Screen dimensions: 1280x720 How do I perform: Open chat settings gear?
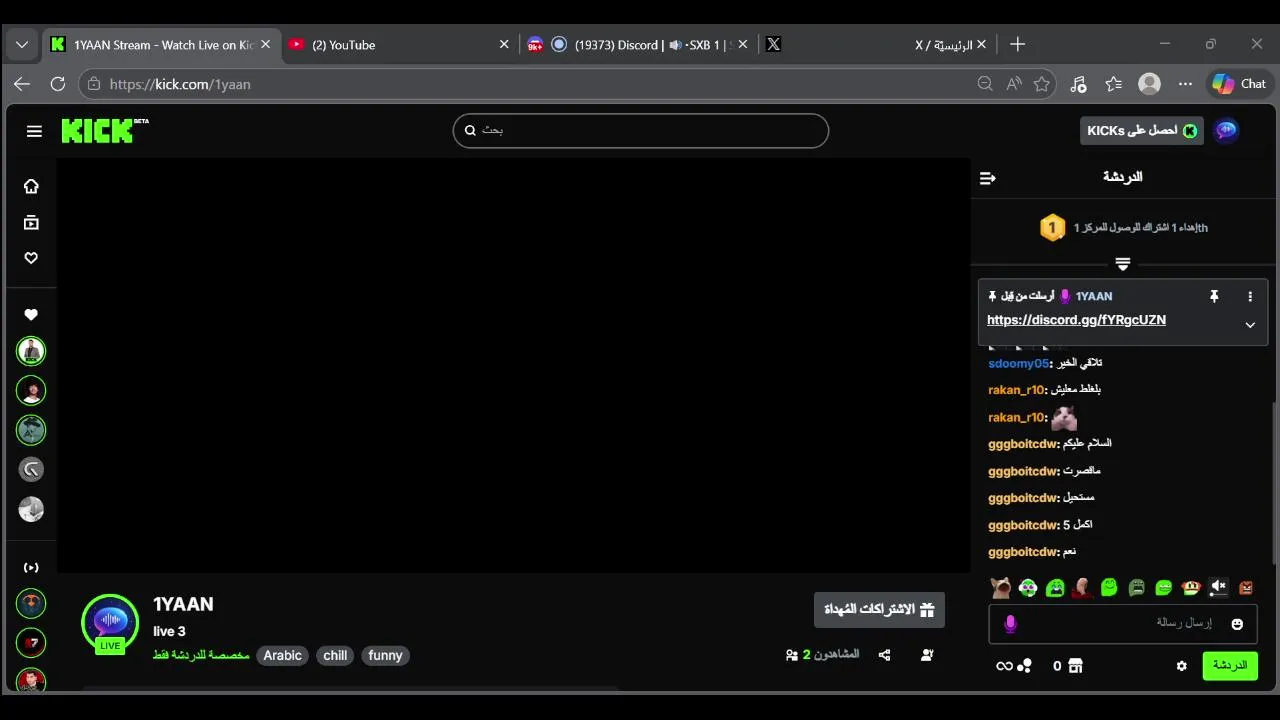1181,666
